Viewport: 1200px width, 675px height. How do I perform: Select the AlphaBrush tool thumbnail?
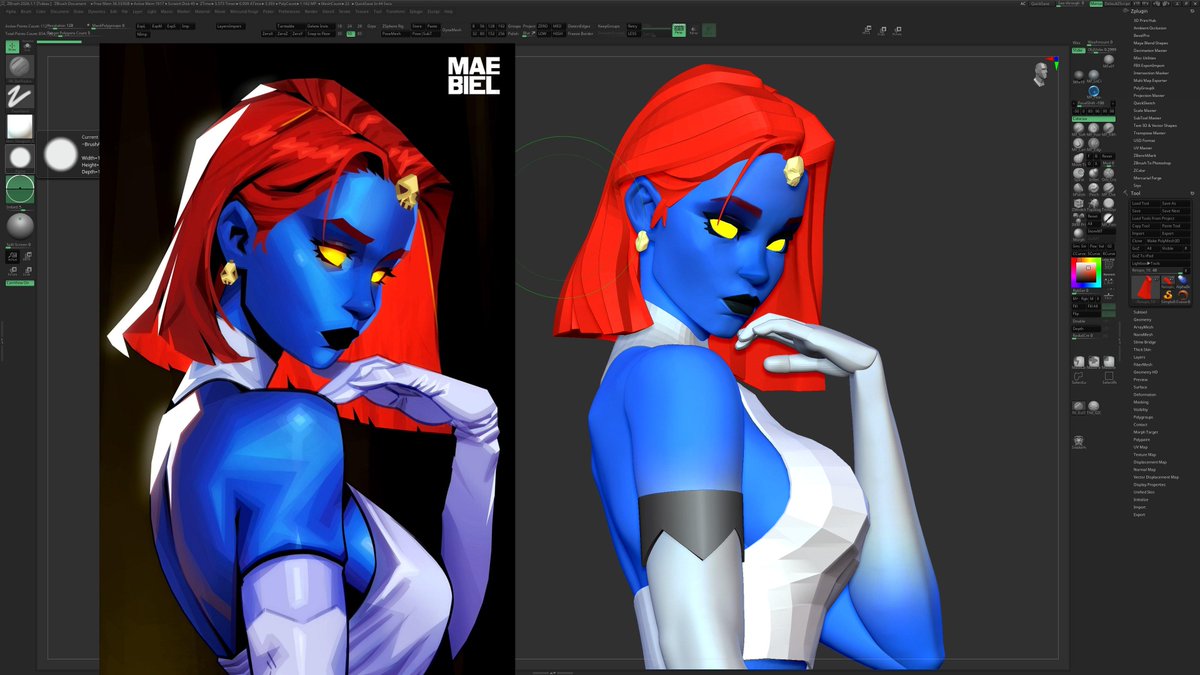[1184, 284]
